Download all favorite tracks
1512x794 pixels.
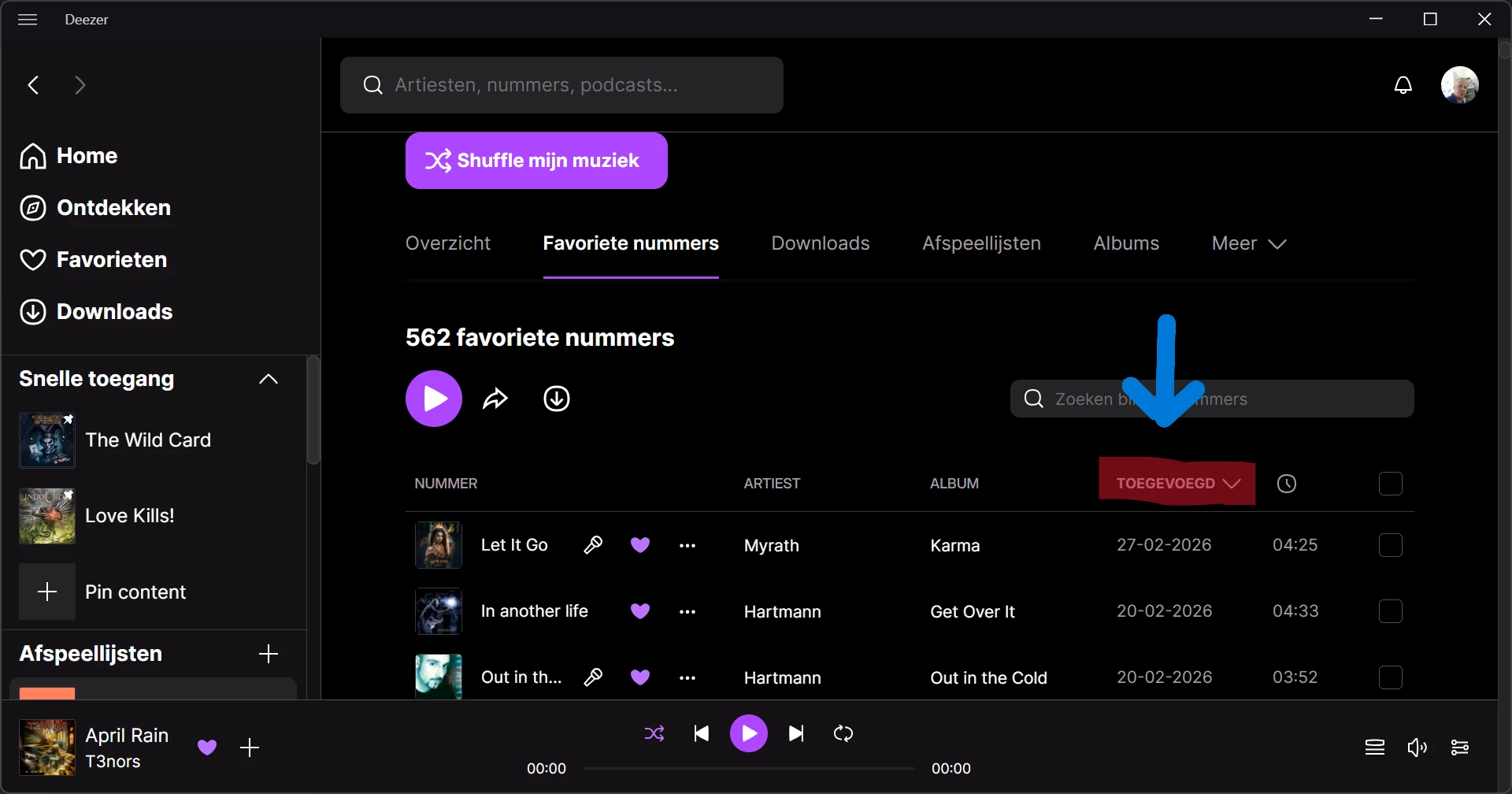(x=557, y=399)
